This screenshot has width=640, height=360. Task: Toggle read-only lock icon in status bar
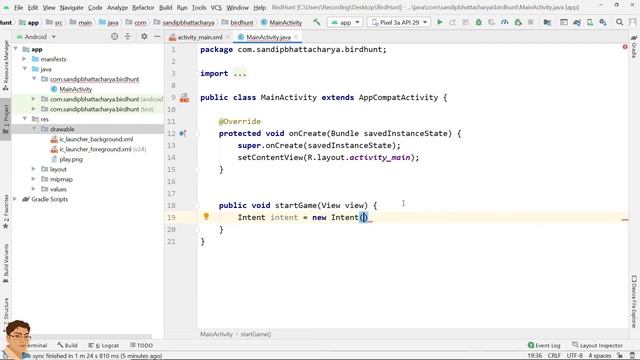click(620, 356)
